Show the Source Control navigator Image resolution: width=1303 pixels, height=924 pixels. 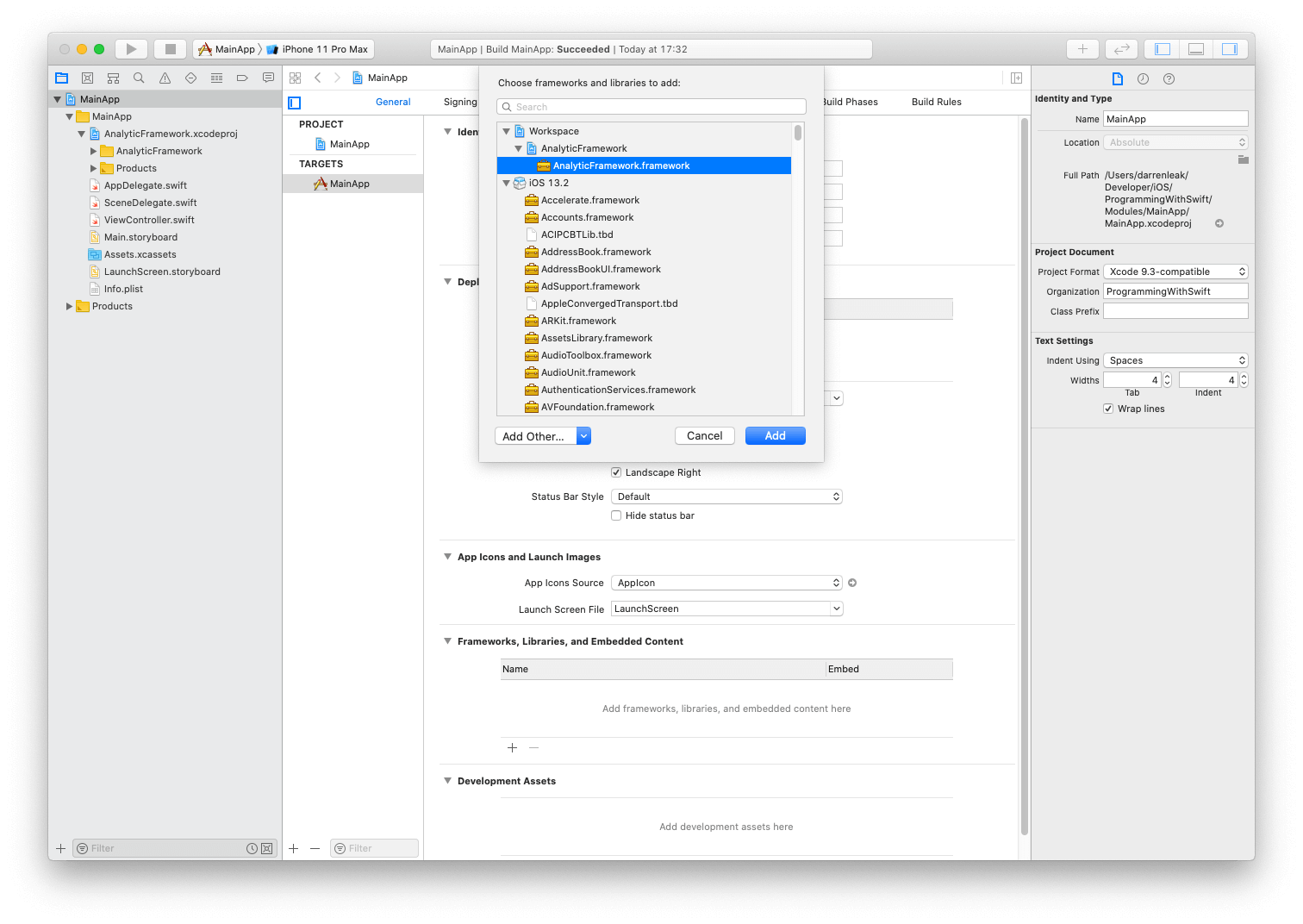(x=87, y=78)
